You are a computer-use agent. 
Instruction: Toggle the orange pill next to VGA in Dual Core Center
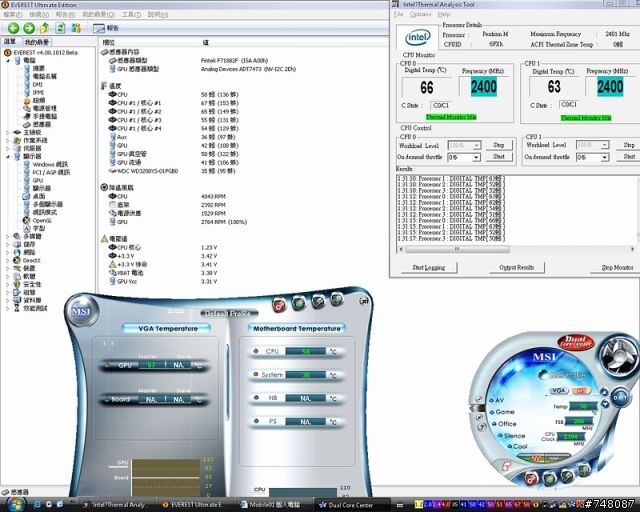(x=579, y=391)
